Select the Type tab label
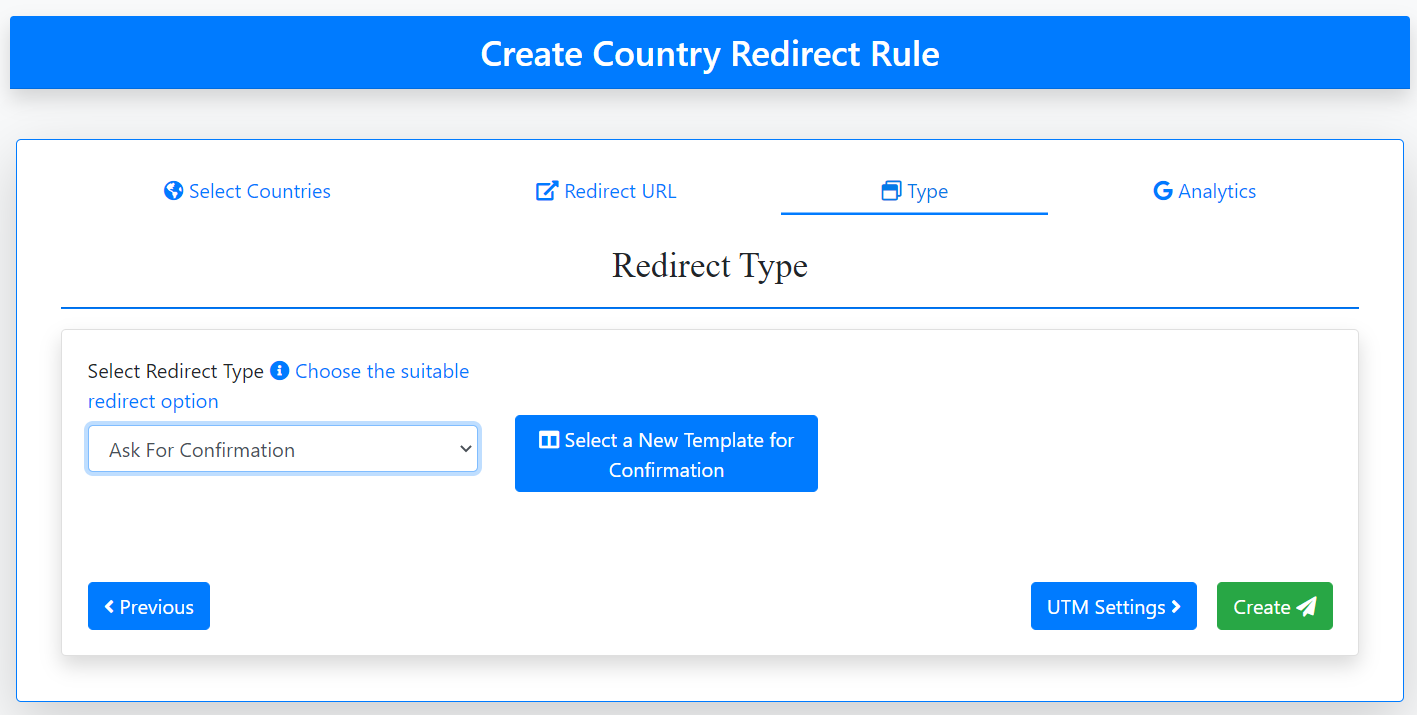The width and height of the screenshot is (1417, 715). click(x=928, y=191)
